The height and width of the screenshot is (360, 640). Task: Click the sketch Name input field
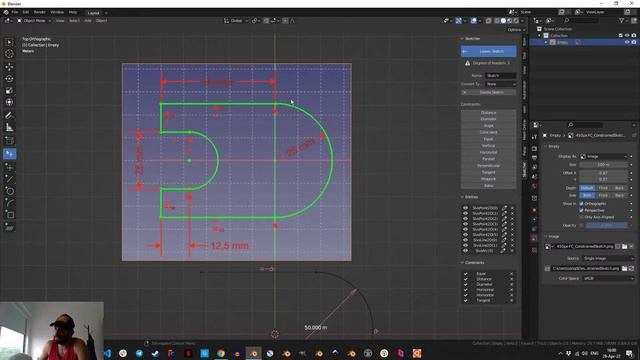click(500, 76)
